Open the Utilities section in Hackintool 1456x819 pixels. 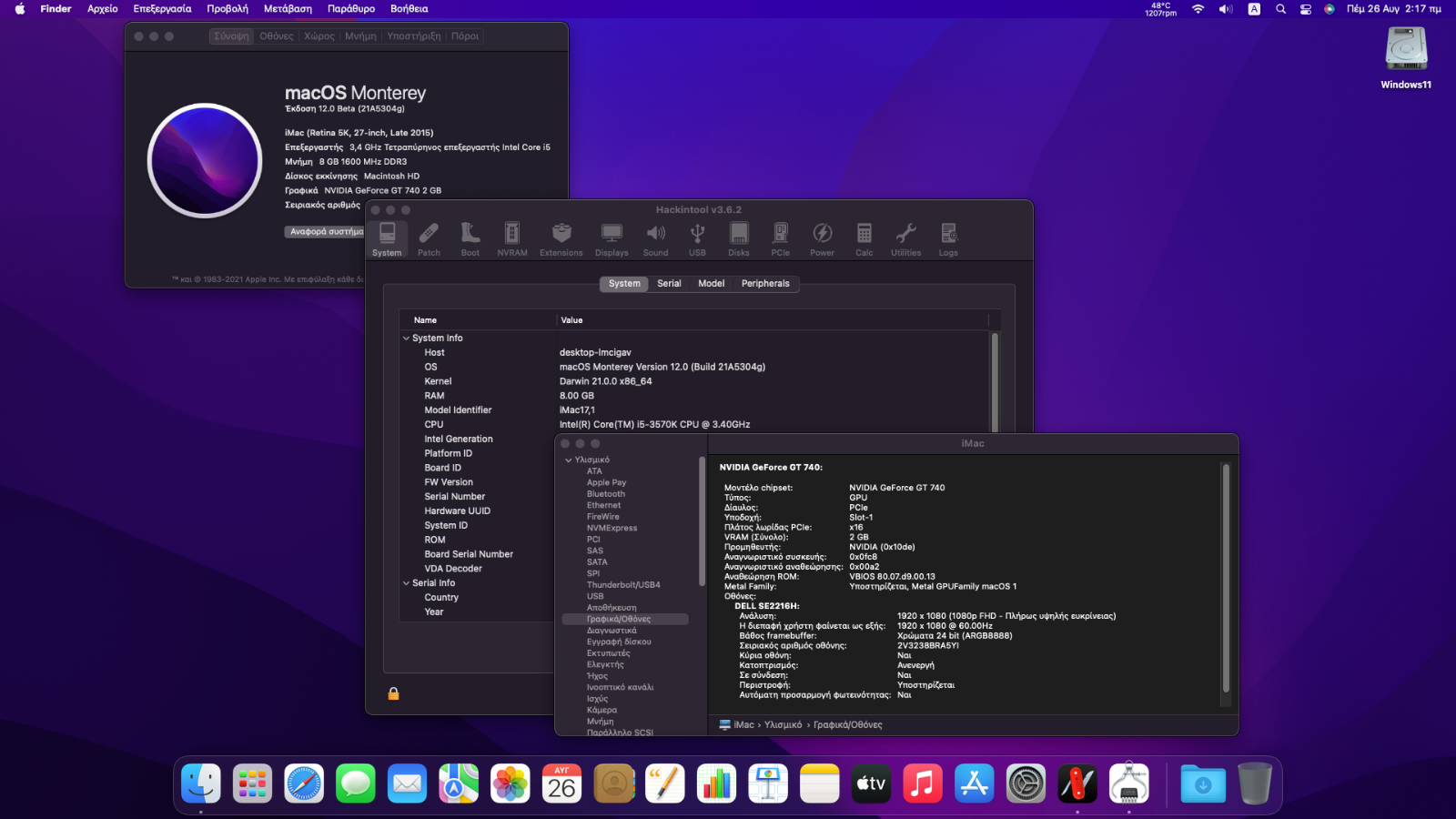click(905, 239)
